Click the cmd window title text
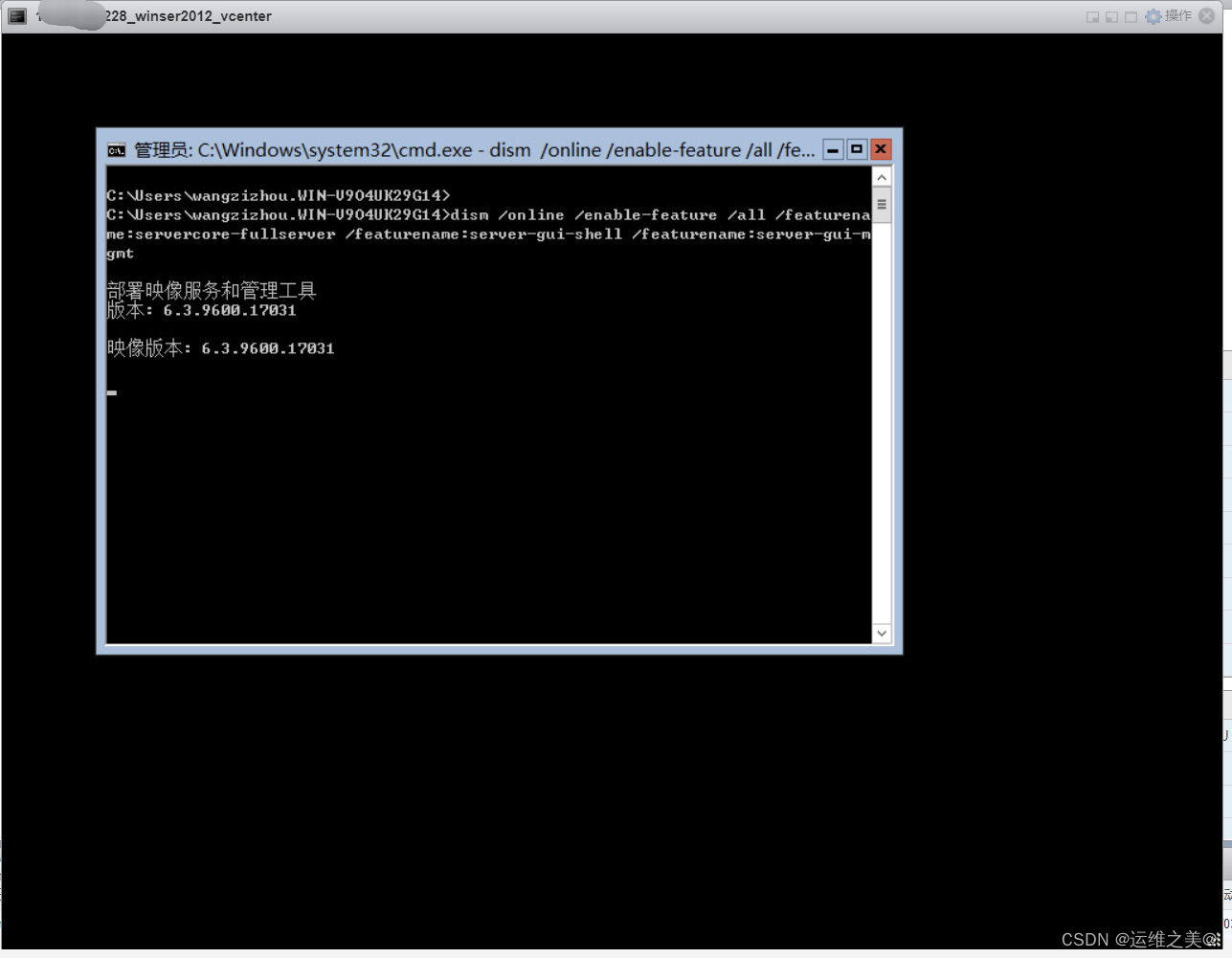 tap(475, 150)
